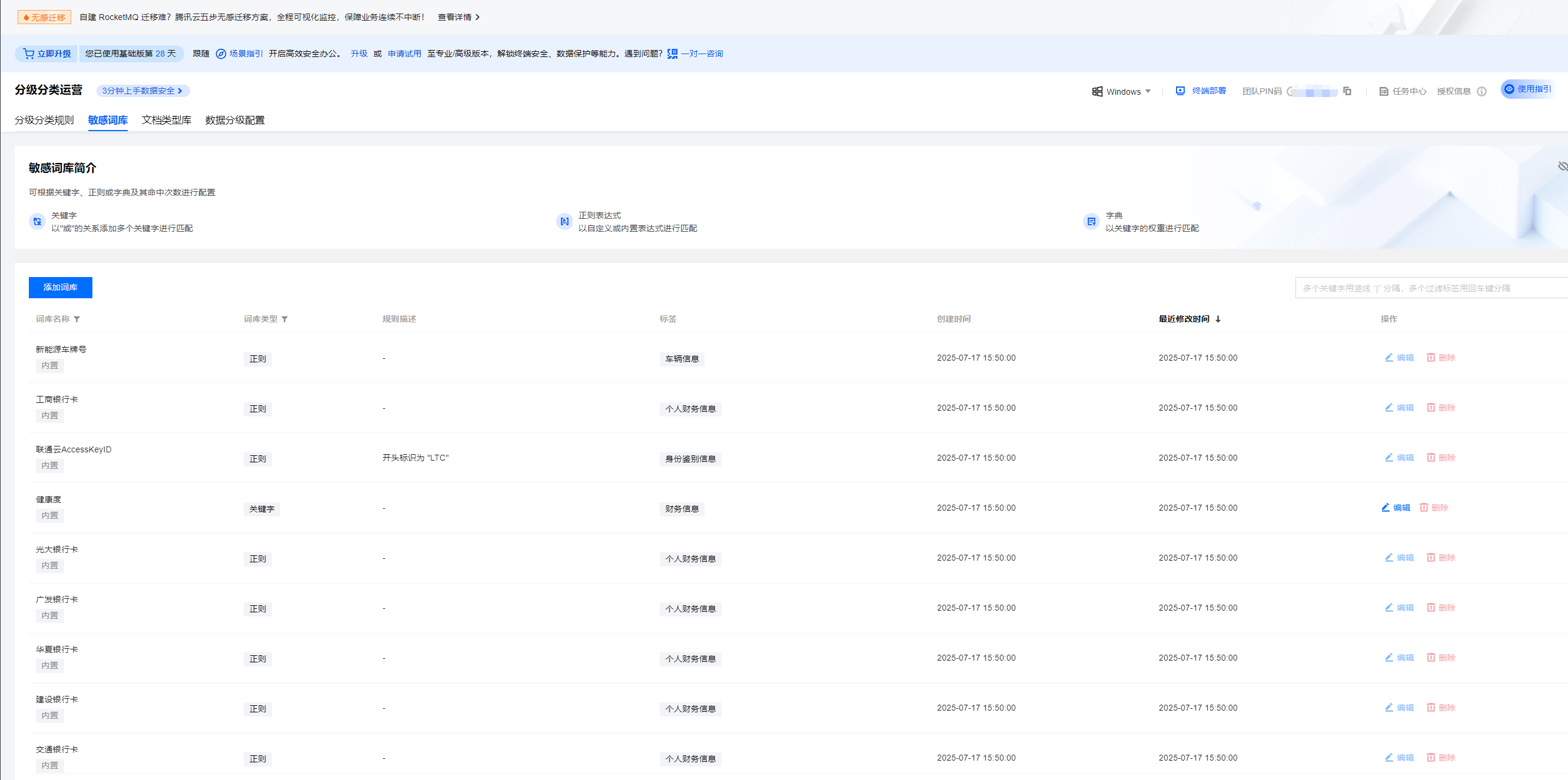Copy the team PIN code icon

point(1347,91)
